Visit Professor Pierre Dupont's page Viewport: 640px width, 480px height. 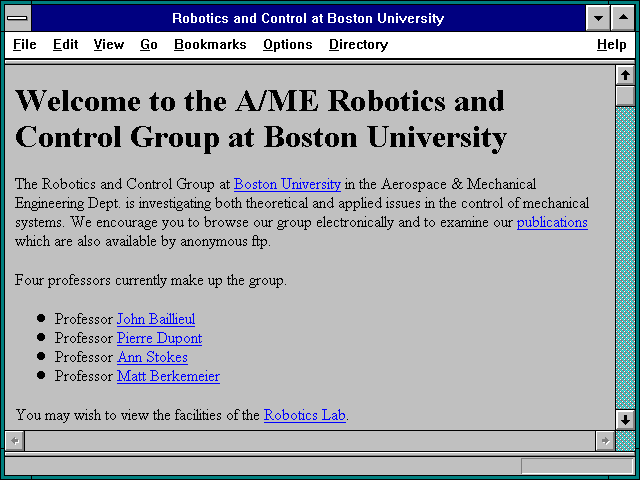[x=159, y=338]
